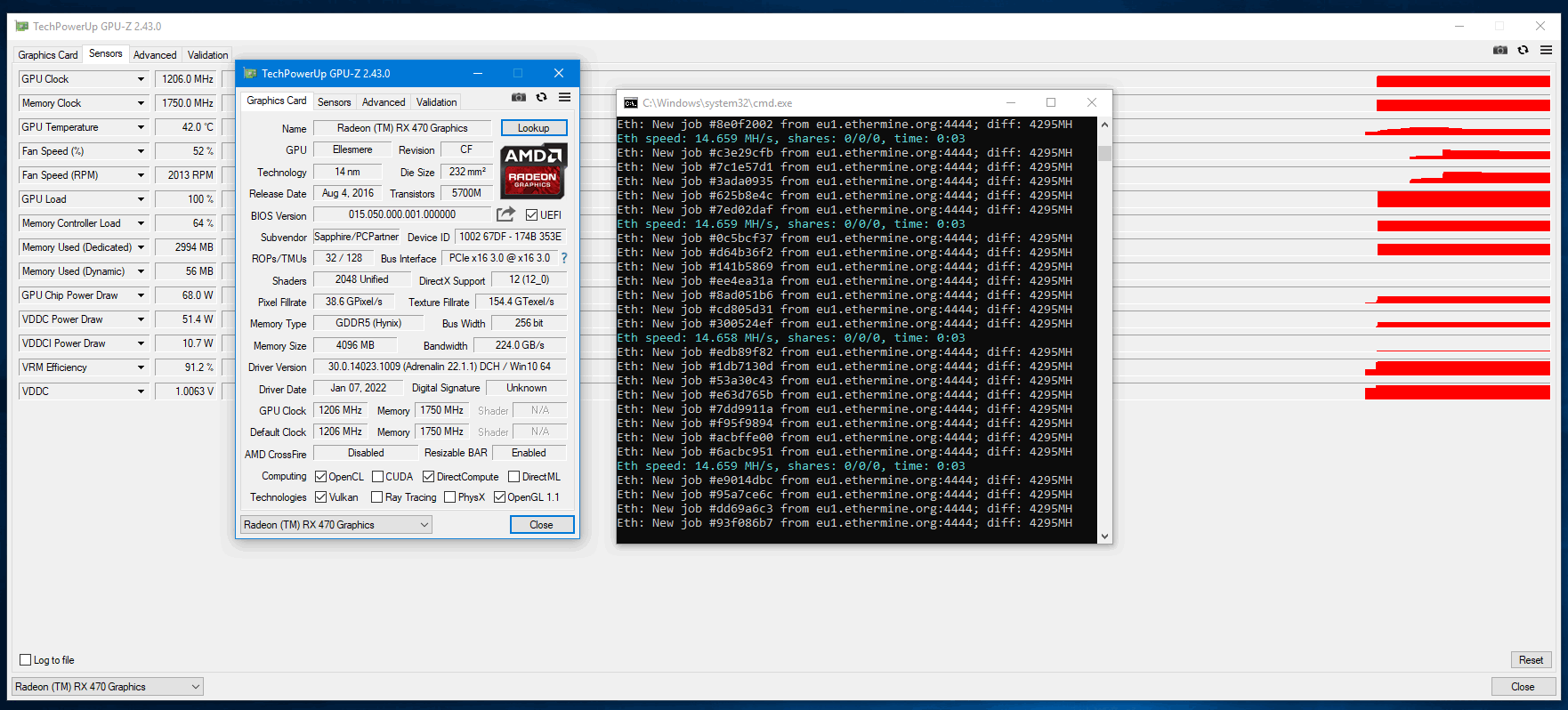Toggle the UEFI checkbox
1568x710 pixels.
click(x=531, y=214)
